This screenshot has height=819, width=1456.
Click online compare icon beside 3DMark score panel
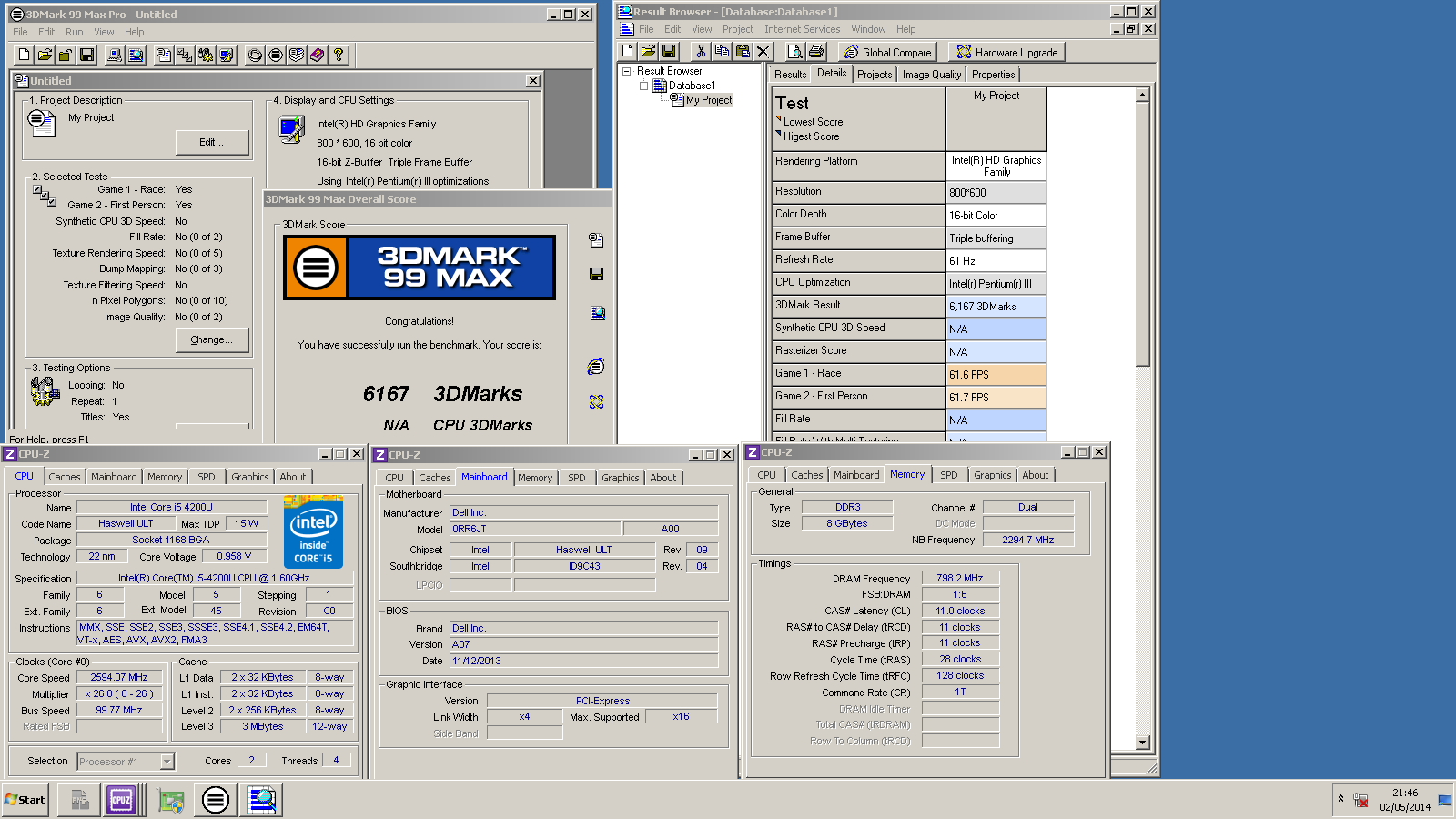pos(596,367)
